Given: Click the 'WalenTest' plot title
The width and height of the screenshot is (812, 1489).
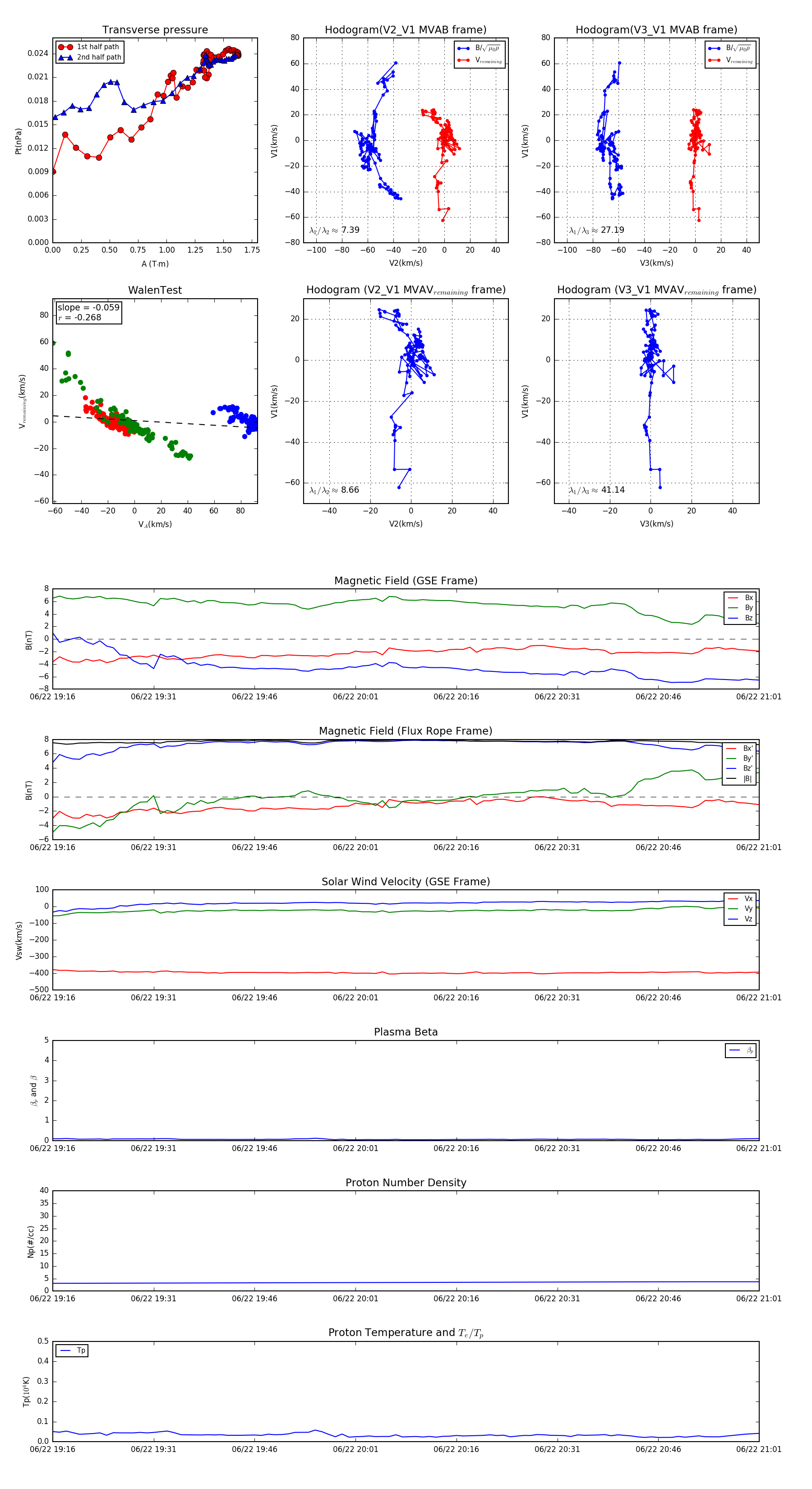Looking at the screenshot, I should click(155, 290).
